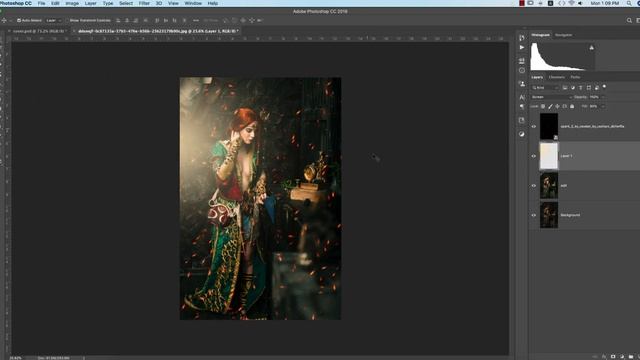Click the Wi-Fi icon in menu bar
This screenshot has height=360, width=640.
[x=571, y=3]
